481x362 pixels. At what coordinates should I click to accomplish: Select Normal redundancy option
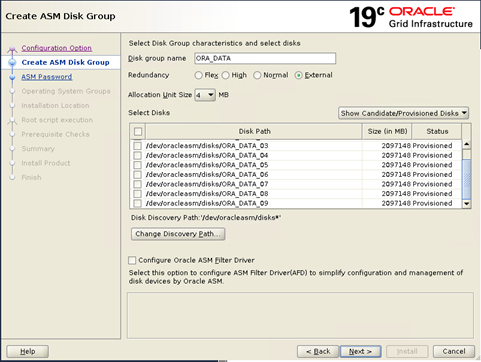click(x=257, y=75)
